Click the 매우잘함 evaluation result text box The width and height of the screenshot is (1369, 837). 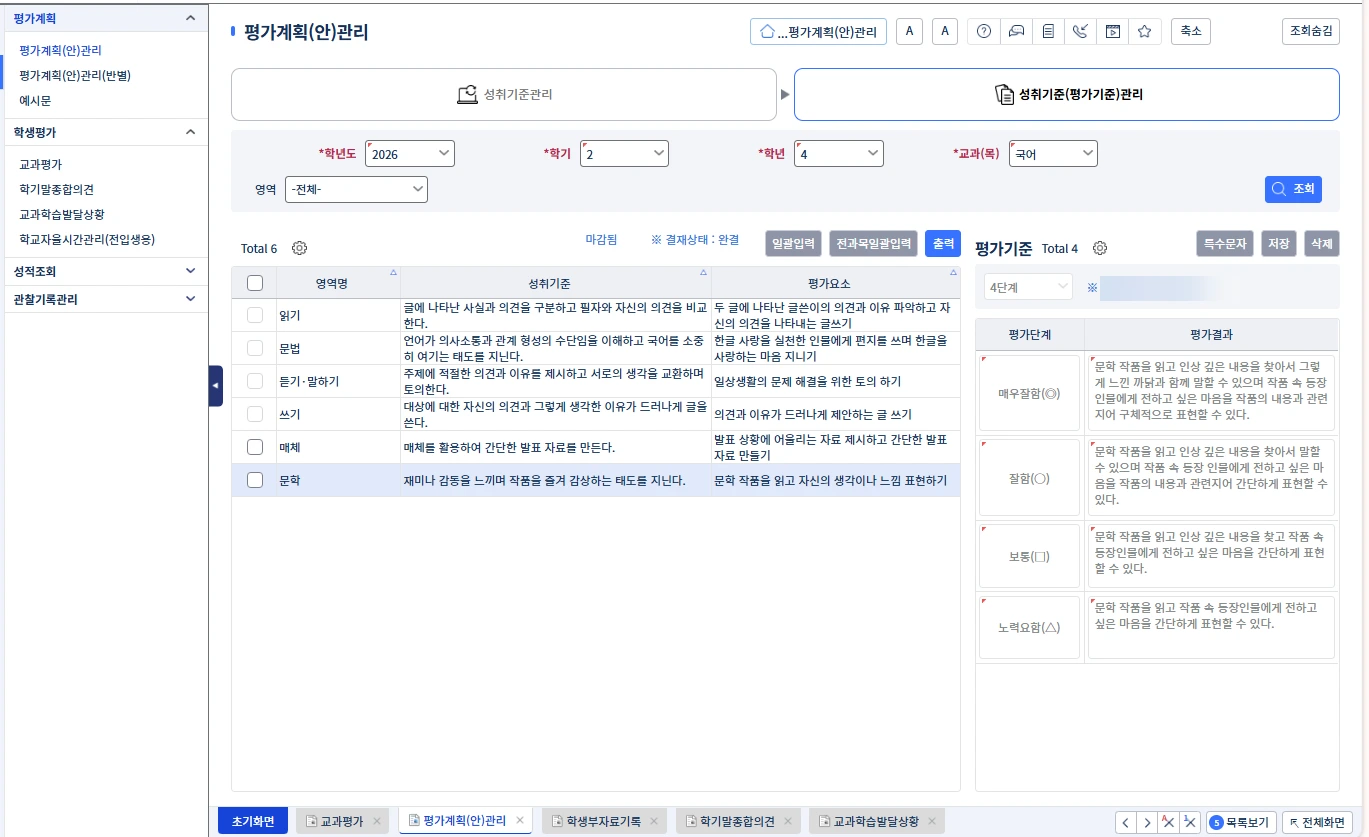click(x=1211, y=394)
